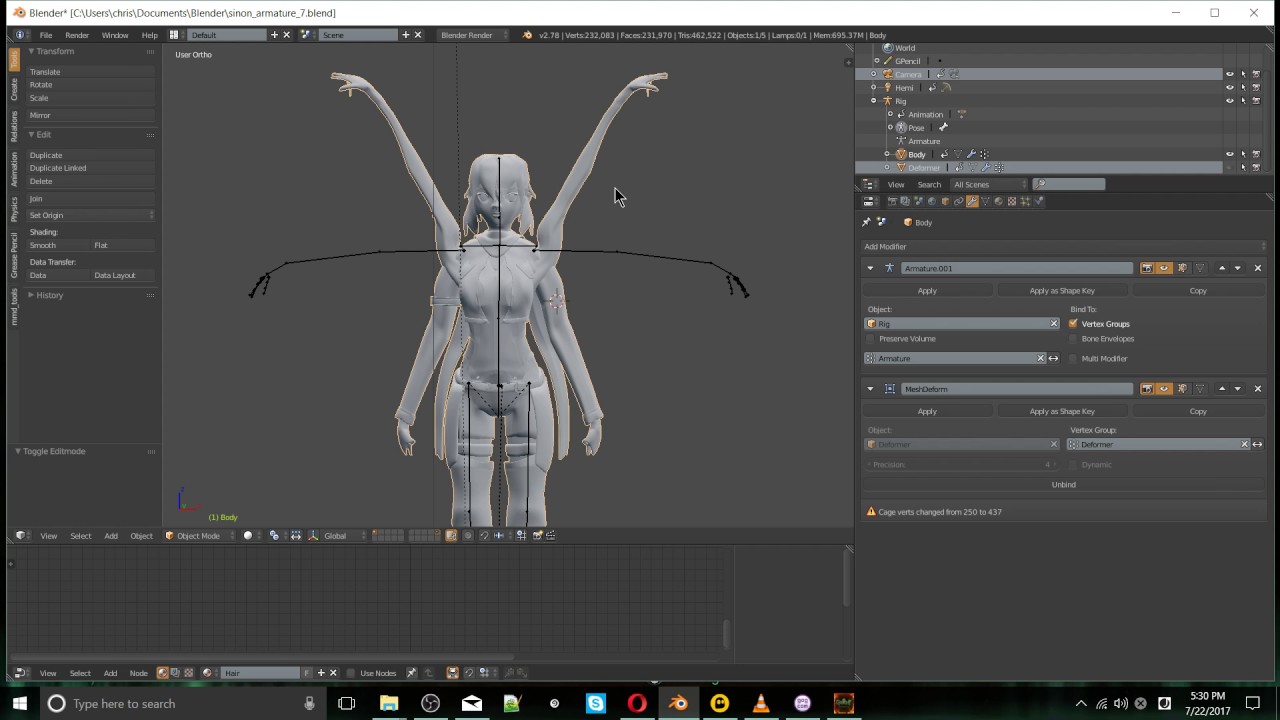Image resolution: width=1280 pixels, height=720 pixels.
Task: Click Smooth shading button
Action: click(57, 245)
